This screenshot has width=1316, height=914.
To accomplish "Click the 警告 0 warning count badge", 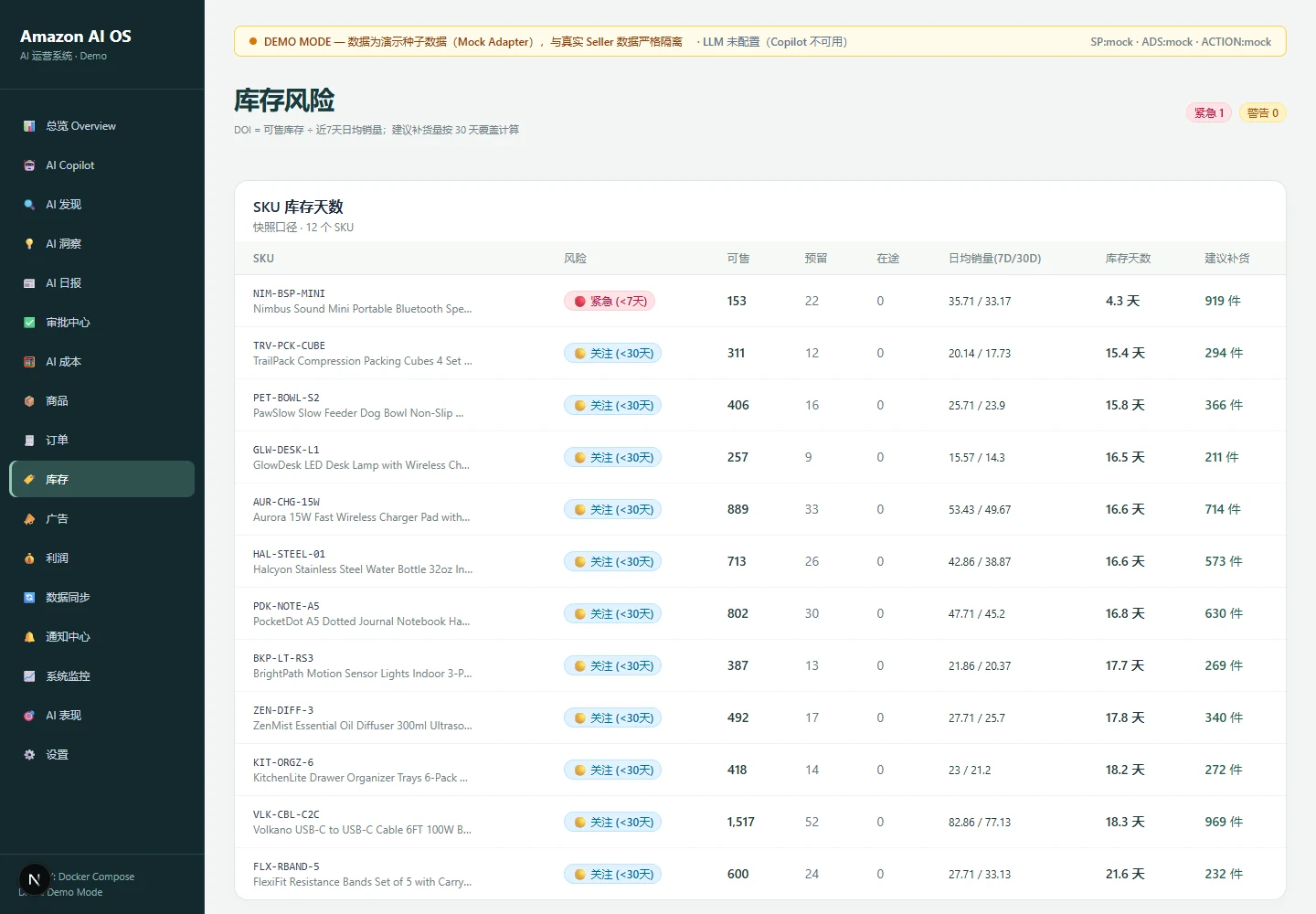I will 1263,113.
